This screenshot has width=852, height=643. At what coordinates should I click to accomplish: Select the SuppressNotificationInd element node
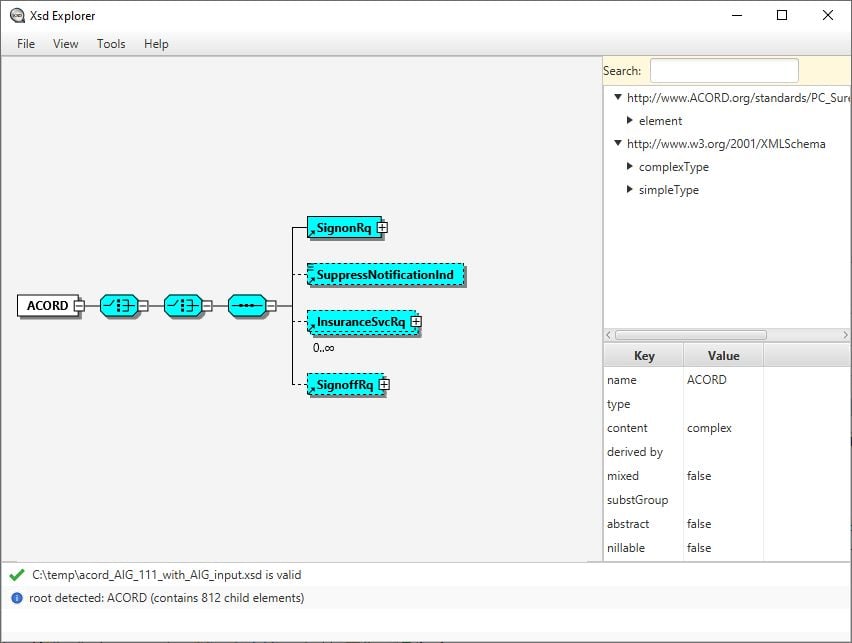click(x=384, y=274)
